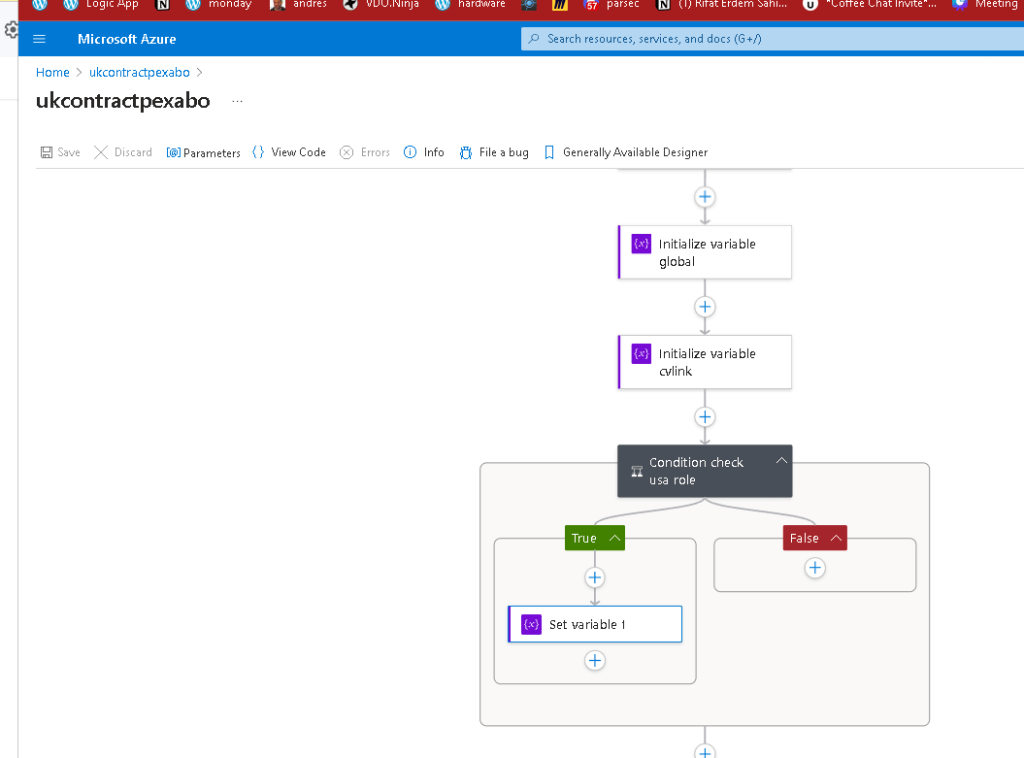Click the File a bug icon
This screenshot has width=1024, height=758.
click(x=466, y=152)
